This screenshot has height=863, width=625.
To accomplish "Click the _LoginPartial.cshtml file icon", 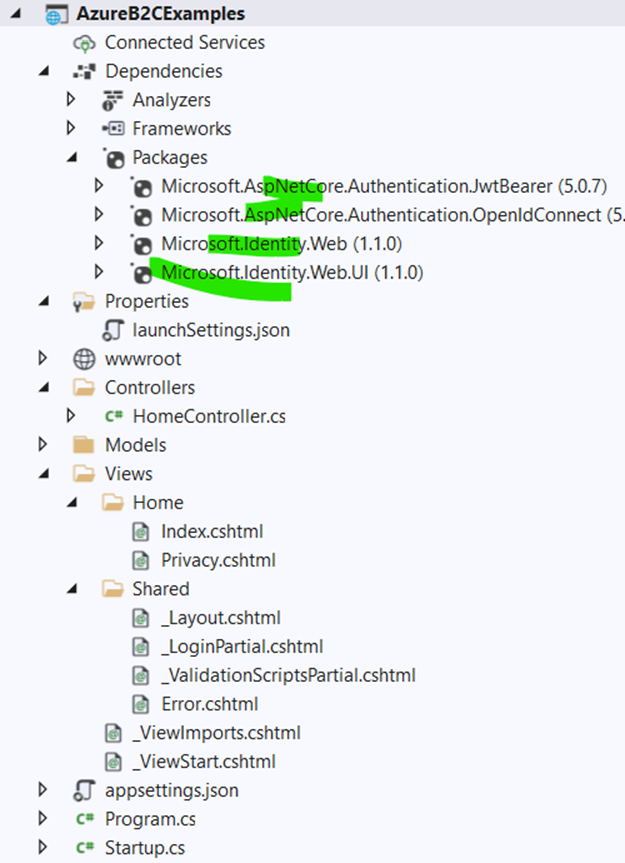I will coord(141,647).
